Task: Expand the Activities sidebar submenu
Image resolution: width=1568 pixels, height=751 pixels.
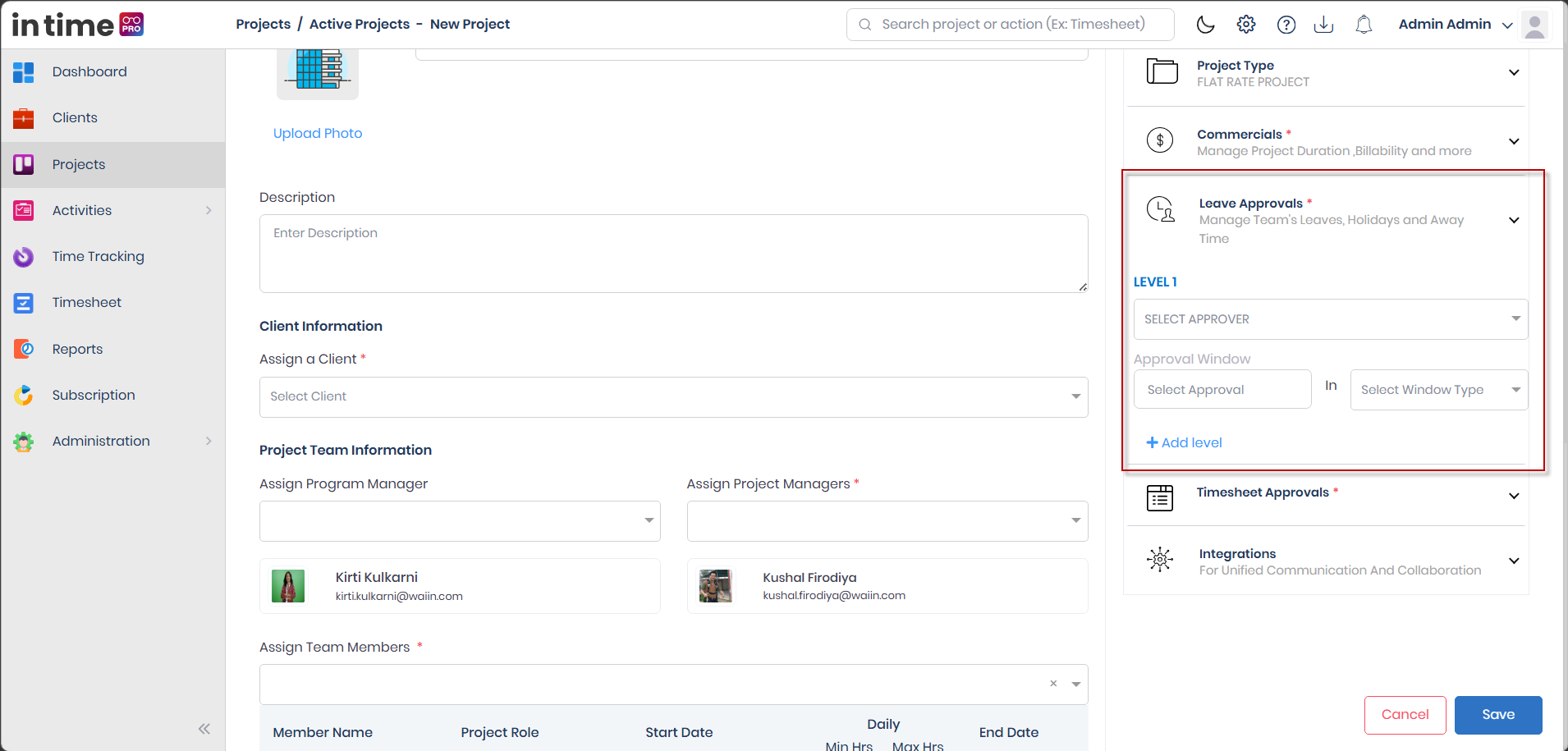Action: [x=209, y=211]
